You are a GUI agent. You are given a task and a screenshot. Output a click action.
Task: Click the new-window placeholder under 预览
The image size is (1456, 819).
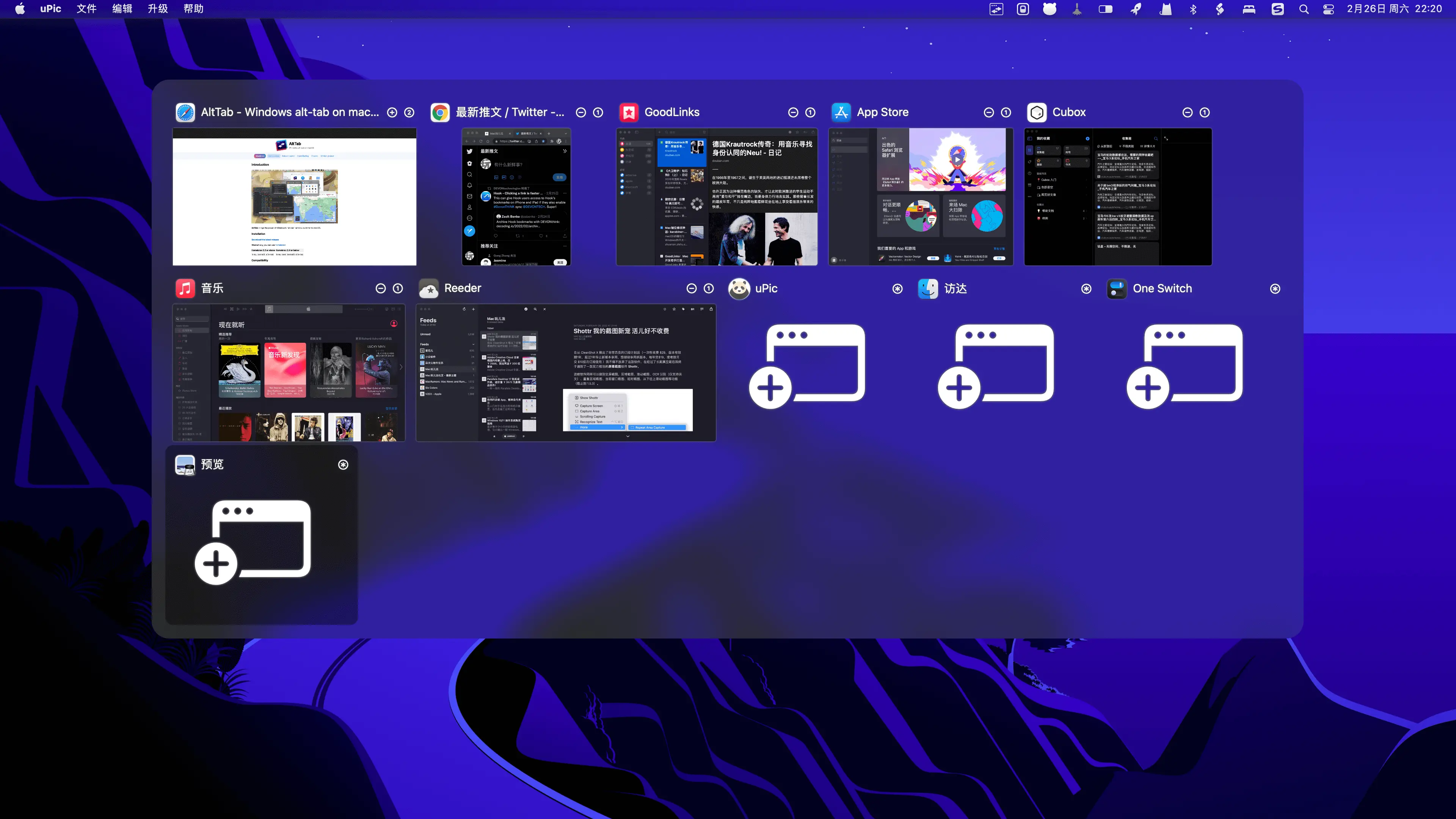(253, 542)
